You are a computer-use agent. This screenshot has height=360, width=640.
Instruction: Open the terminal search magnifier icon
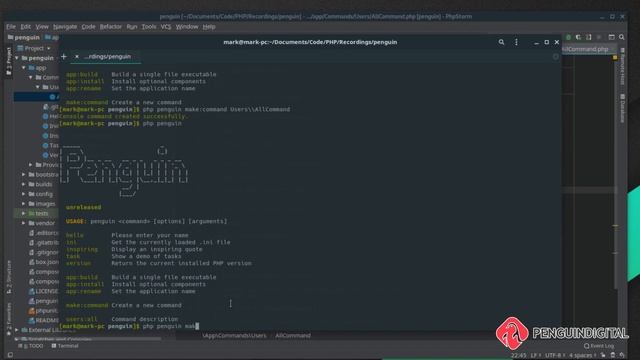501,42
